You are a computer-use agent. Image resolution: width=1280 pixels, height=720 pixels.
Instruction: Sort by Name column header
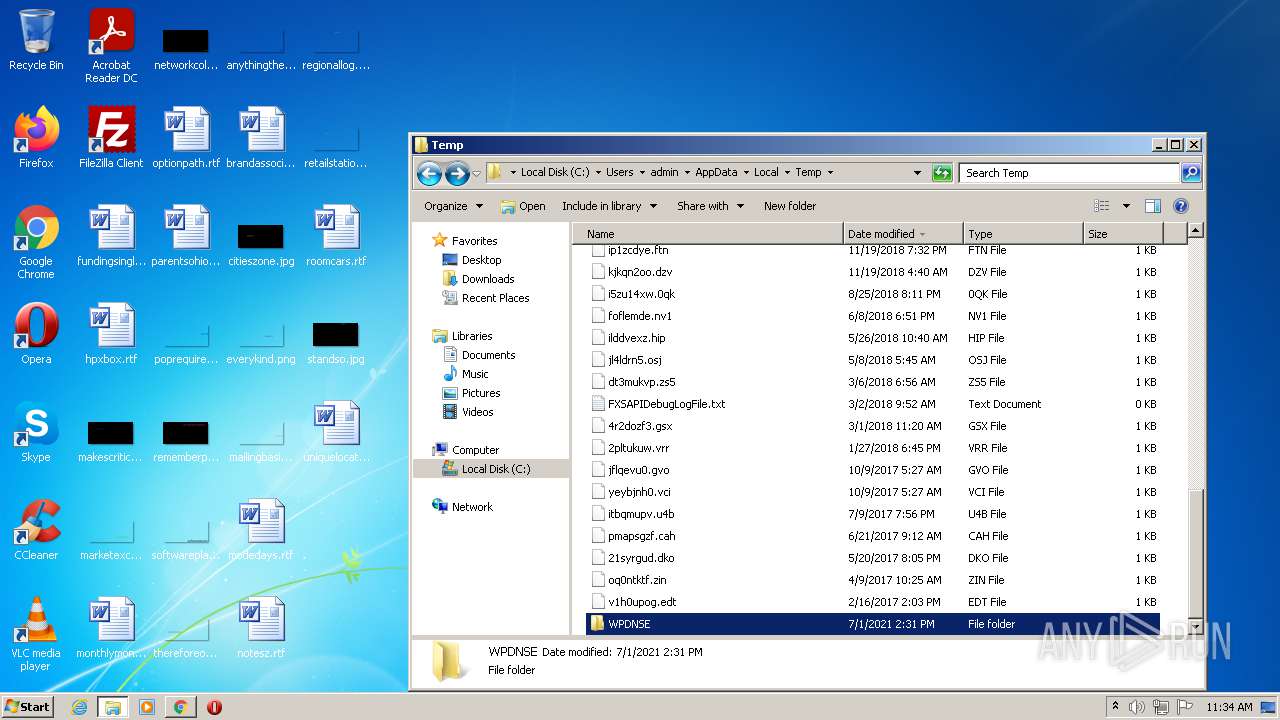pyautogui.click(x=708, y=234)
